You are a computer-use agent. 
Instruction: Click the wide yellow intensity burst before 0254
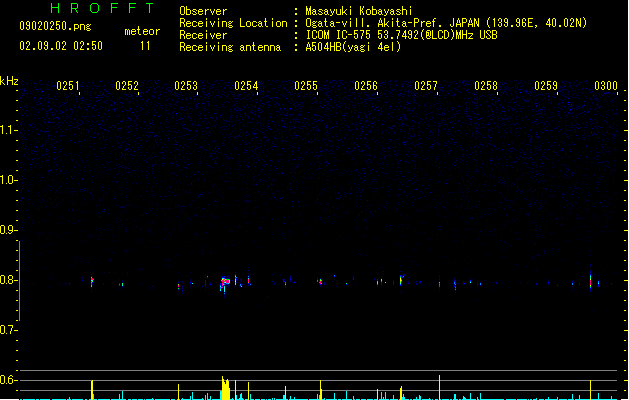coord(225,388)
